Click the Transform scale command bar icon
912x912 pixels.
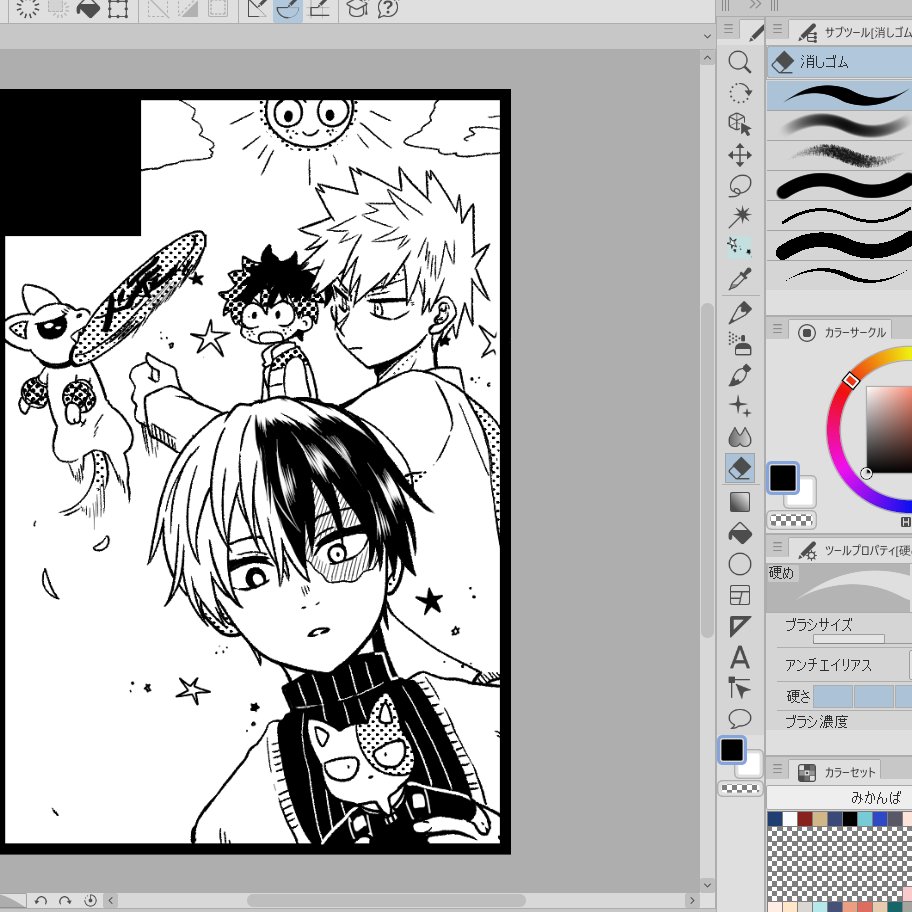[x=118, y=8]
